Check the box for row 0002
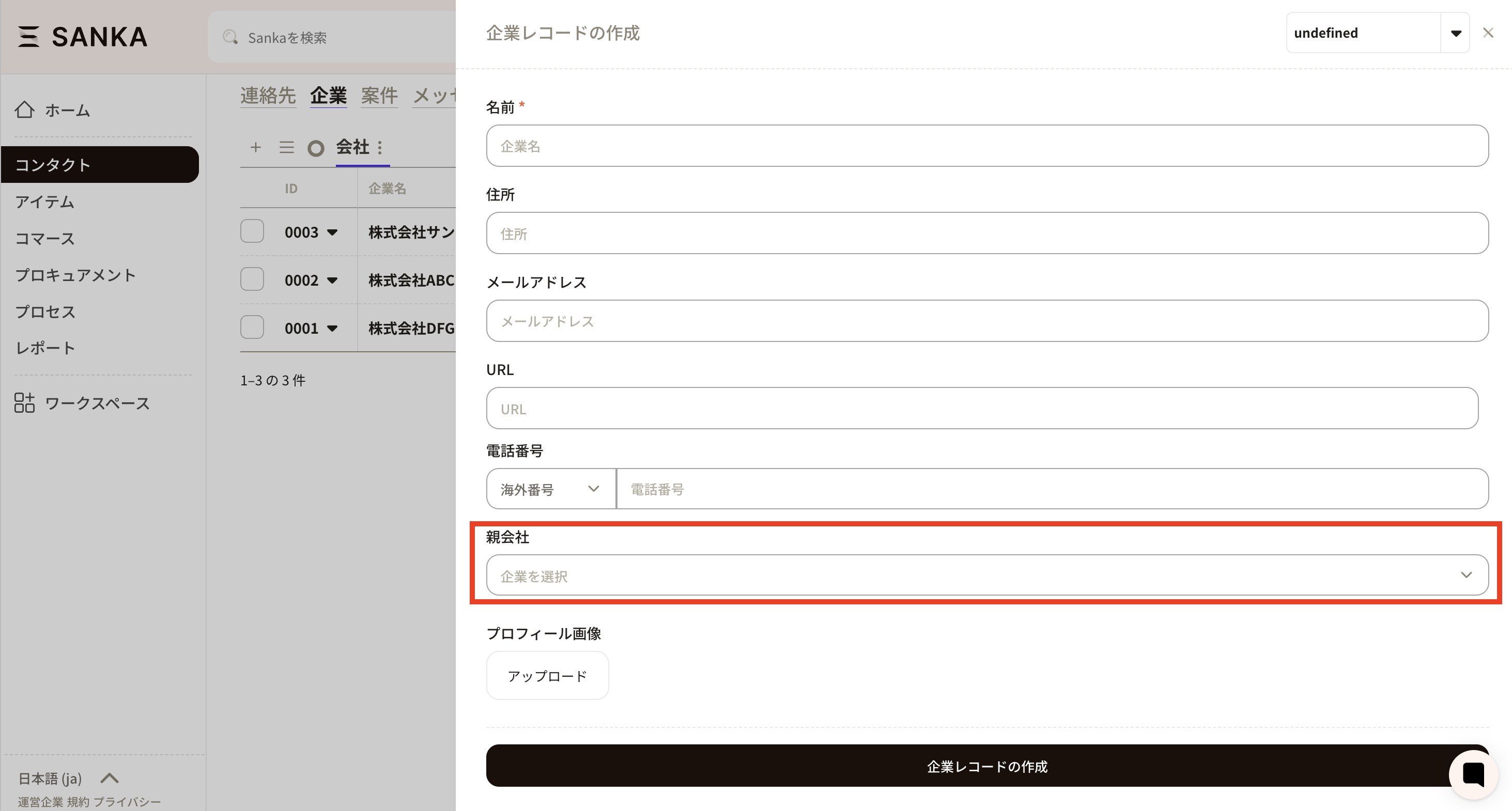The image size is (1512, 811). tap(252, 279)
